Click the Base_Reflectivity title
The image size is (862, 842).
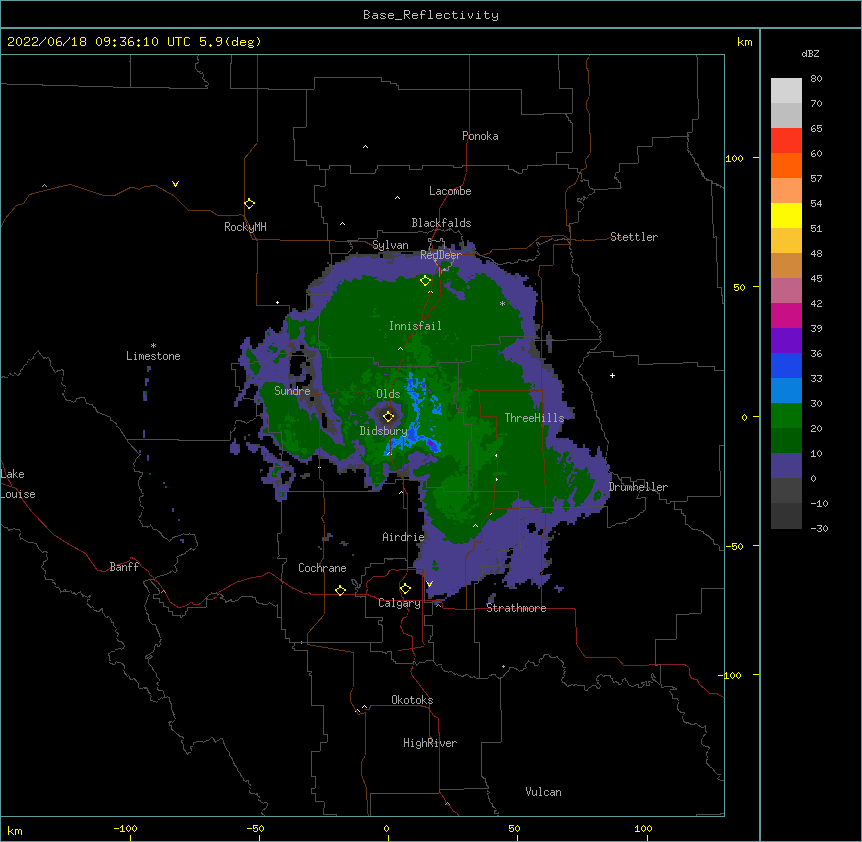click(431, 15)
